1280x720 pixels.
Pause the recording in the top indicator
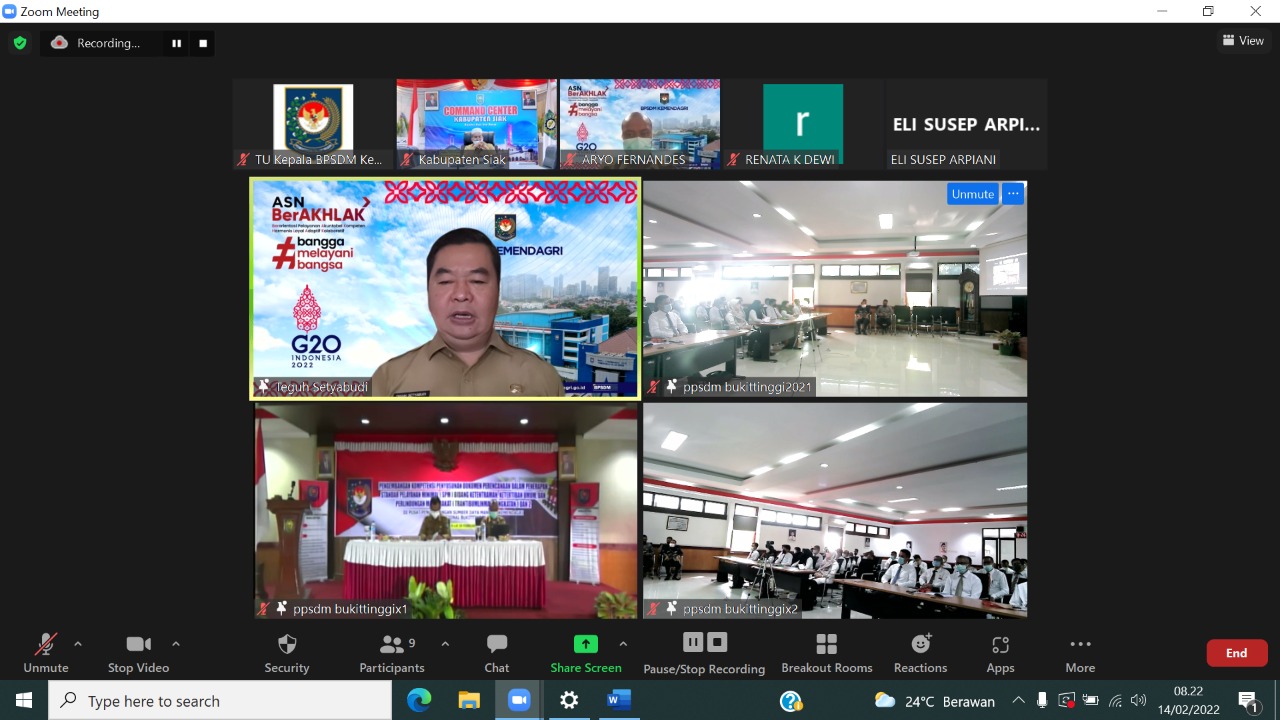click(177, 43)
